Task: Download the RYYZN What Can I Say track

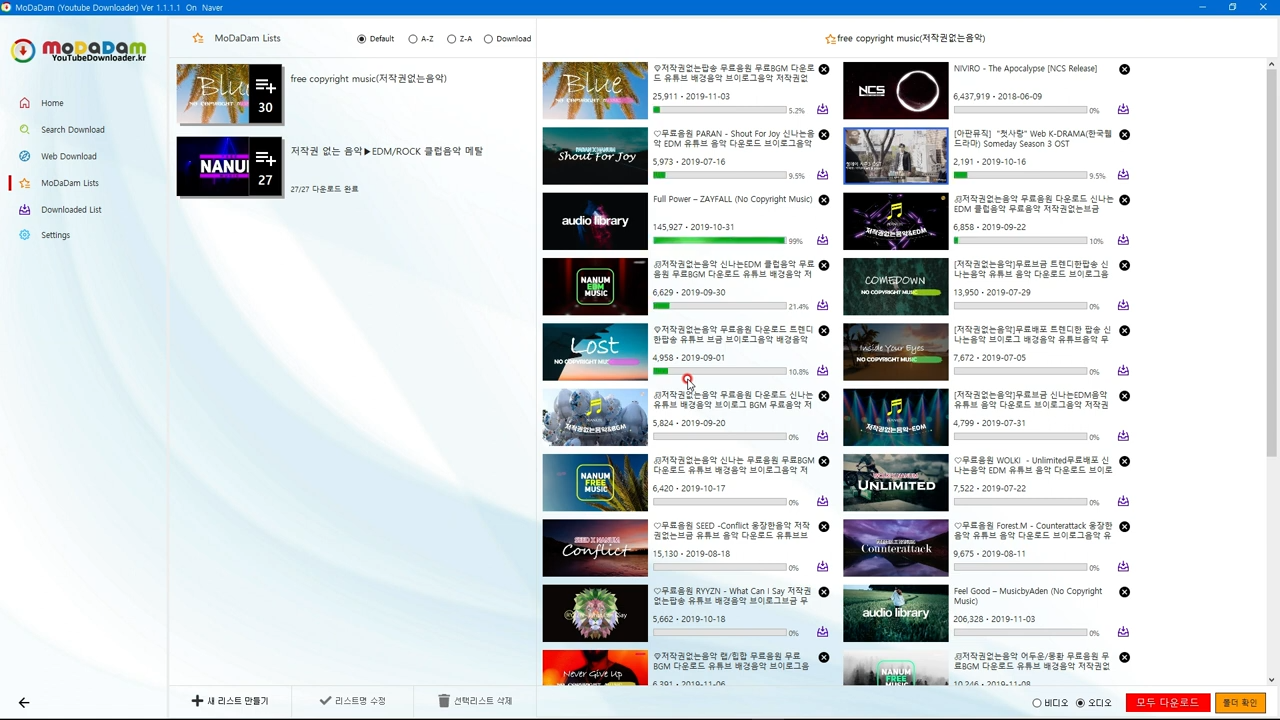Action: click(822, 632)
